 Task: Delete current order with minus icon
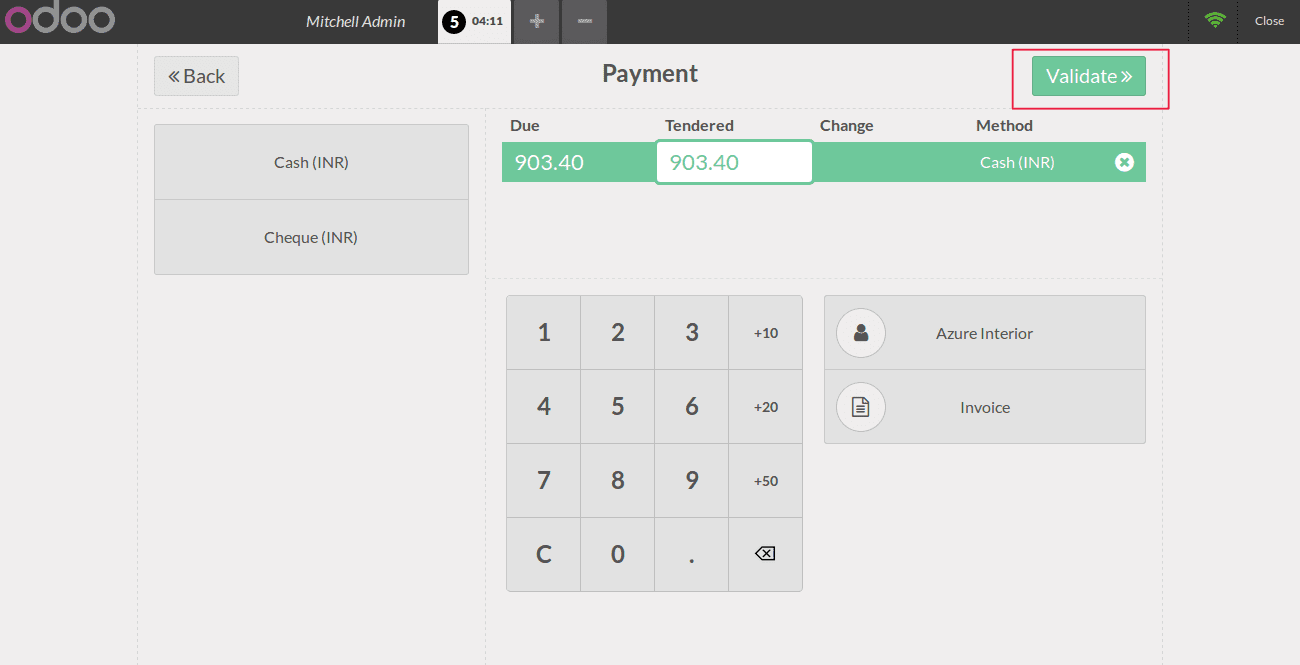point(584,21)
